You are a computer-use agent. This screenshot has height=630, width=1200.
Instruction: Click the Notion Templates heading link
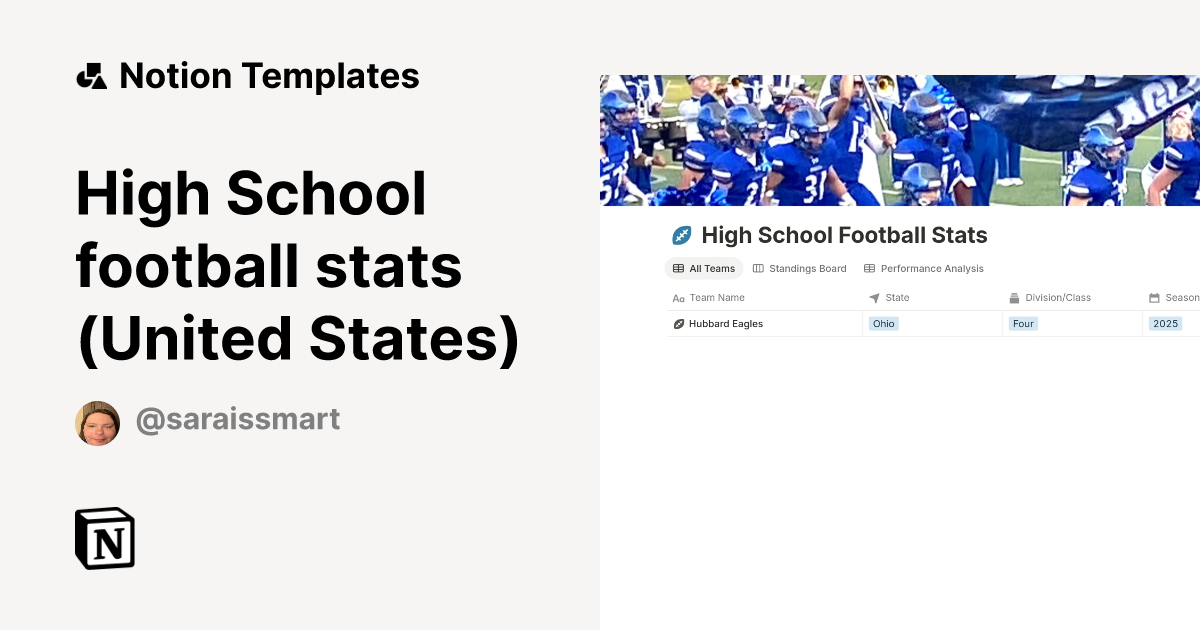269,75
